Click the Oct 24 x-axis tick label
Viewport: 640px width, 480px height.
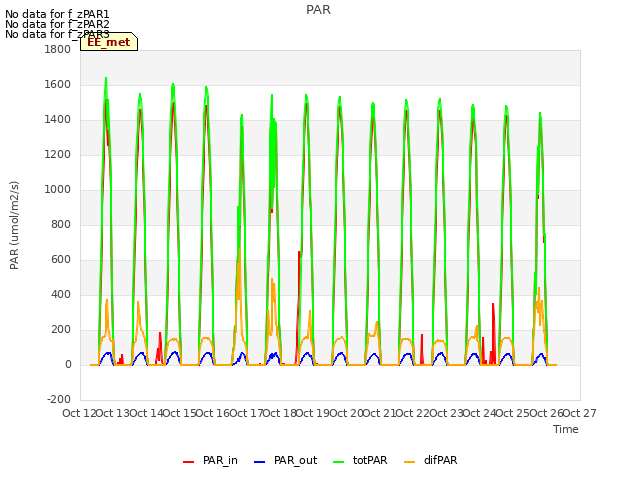coord(480,413)
